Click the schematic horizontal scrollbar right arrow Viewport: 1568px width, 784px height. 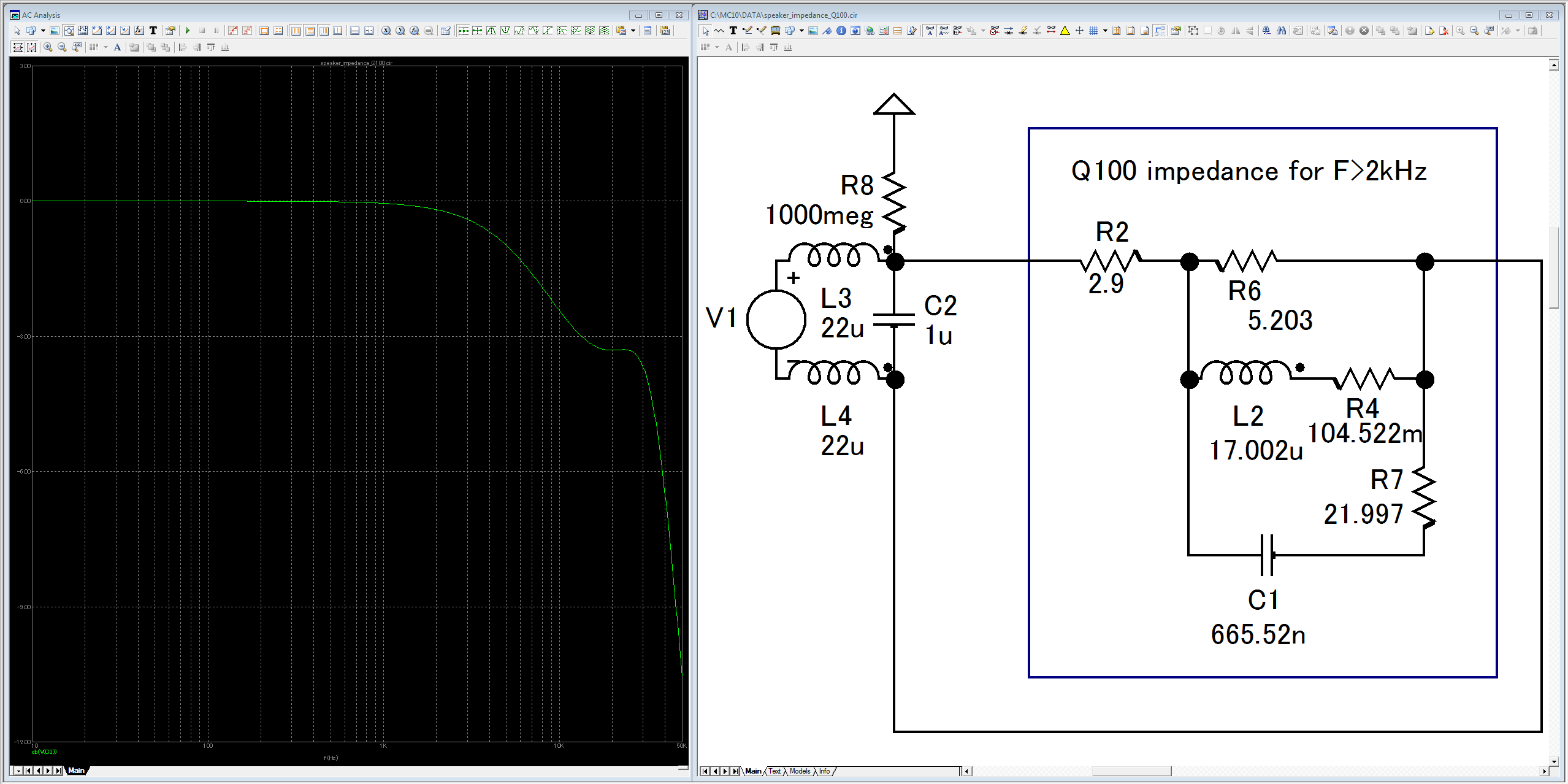(1543, 771)
